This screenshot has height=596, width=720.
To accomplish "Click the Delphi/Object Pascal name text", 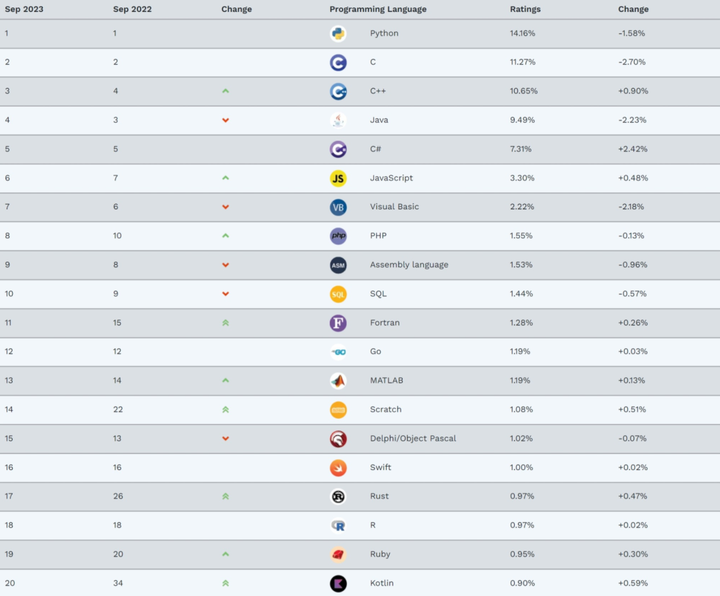I will [413, 438].
